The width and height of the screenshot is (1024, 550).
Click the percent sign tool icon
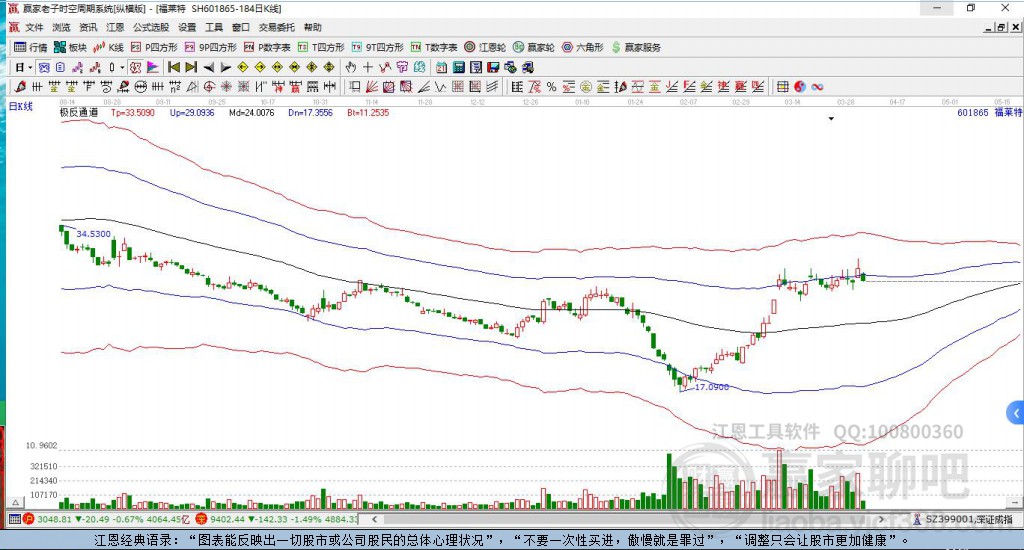tap(551, 87)
